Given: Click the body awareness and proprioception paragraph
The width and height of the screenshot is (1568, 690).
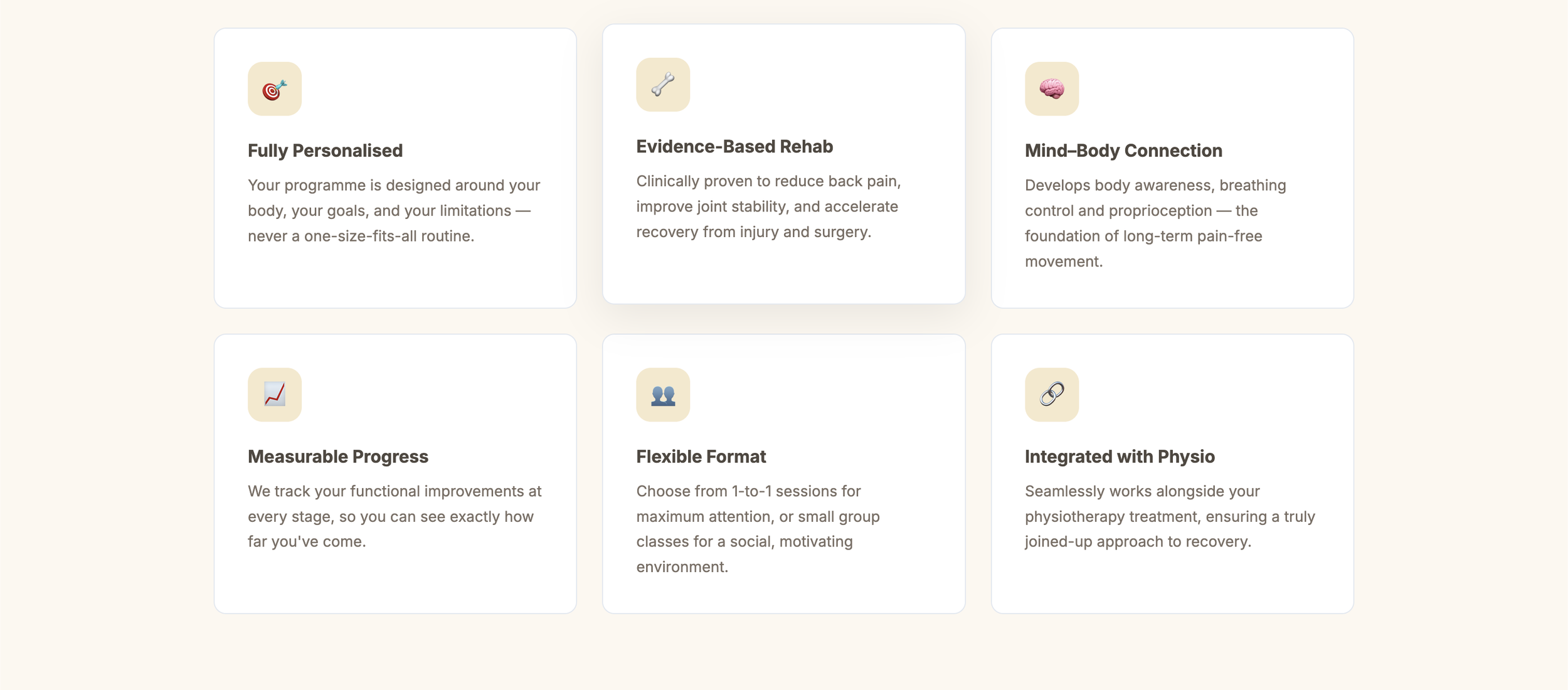Looking at the screenshot, I should pyautogui.click(x=1155, y=223).
